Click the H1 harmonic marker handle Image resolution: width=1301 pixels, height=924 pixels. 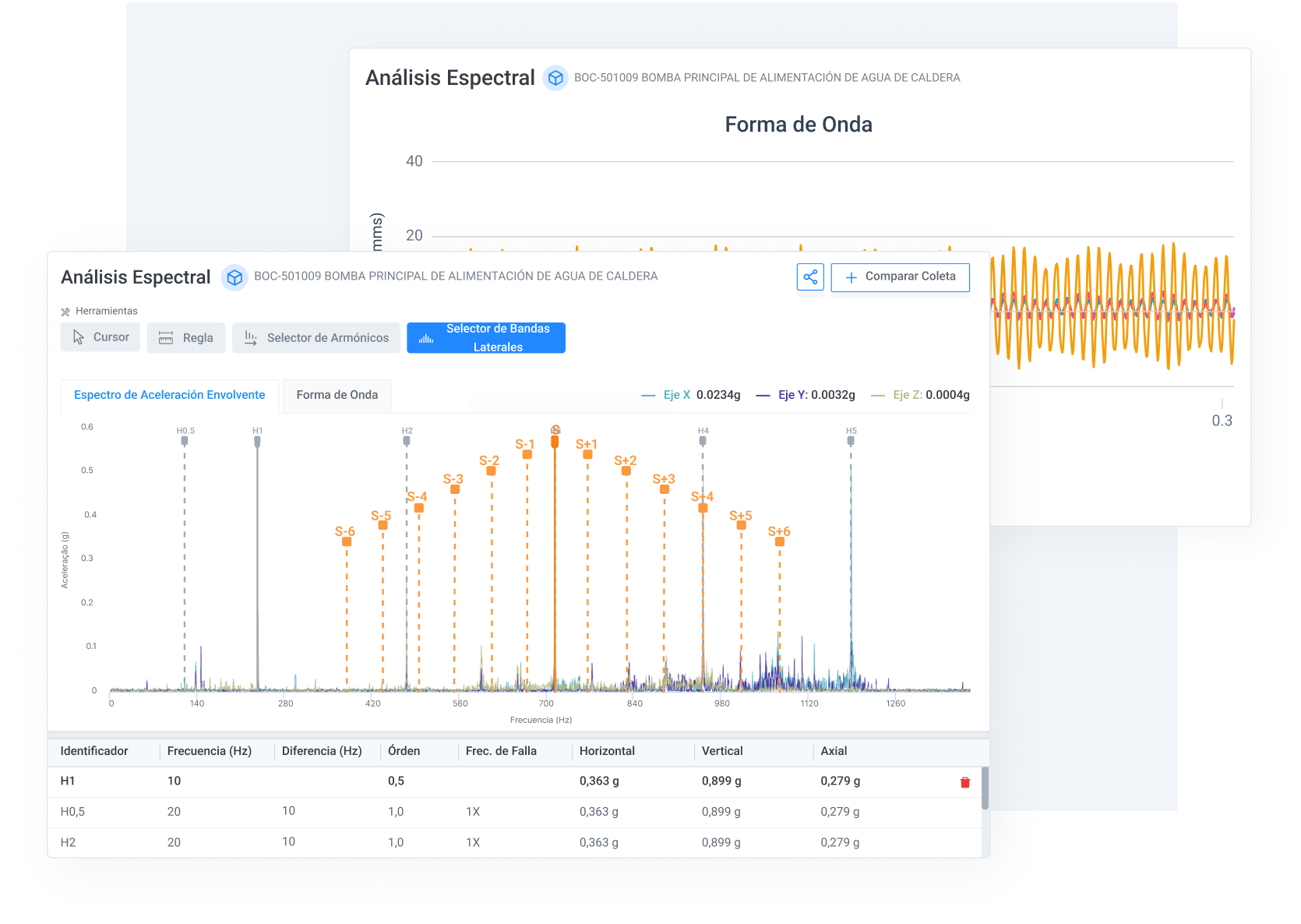257,441
